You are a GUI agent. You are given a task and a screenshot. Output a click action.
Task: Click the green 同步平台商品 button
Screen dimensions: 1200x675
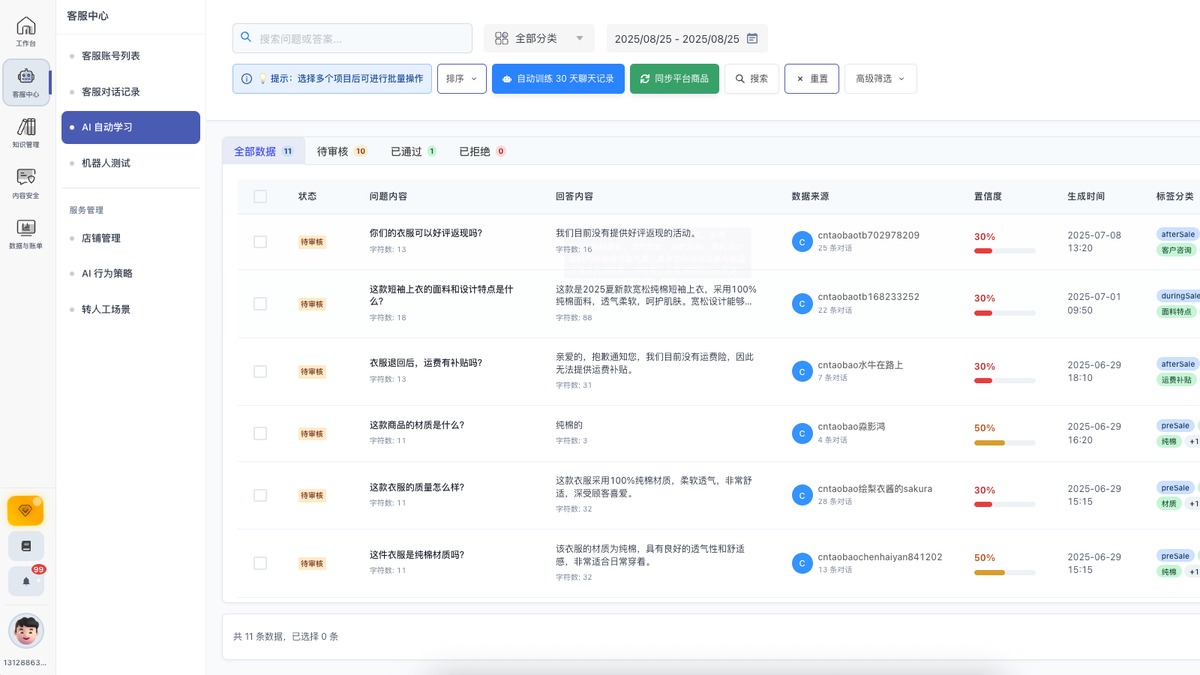click(x=674, y=78)
